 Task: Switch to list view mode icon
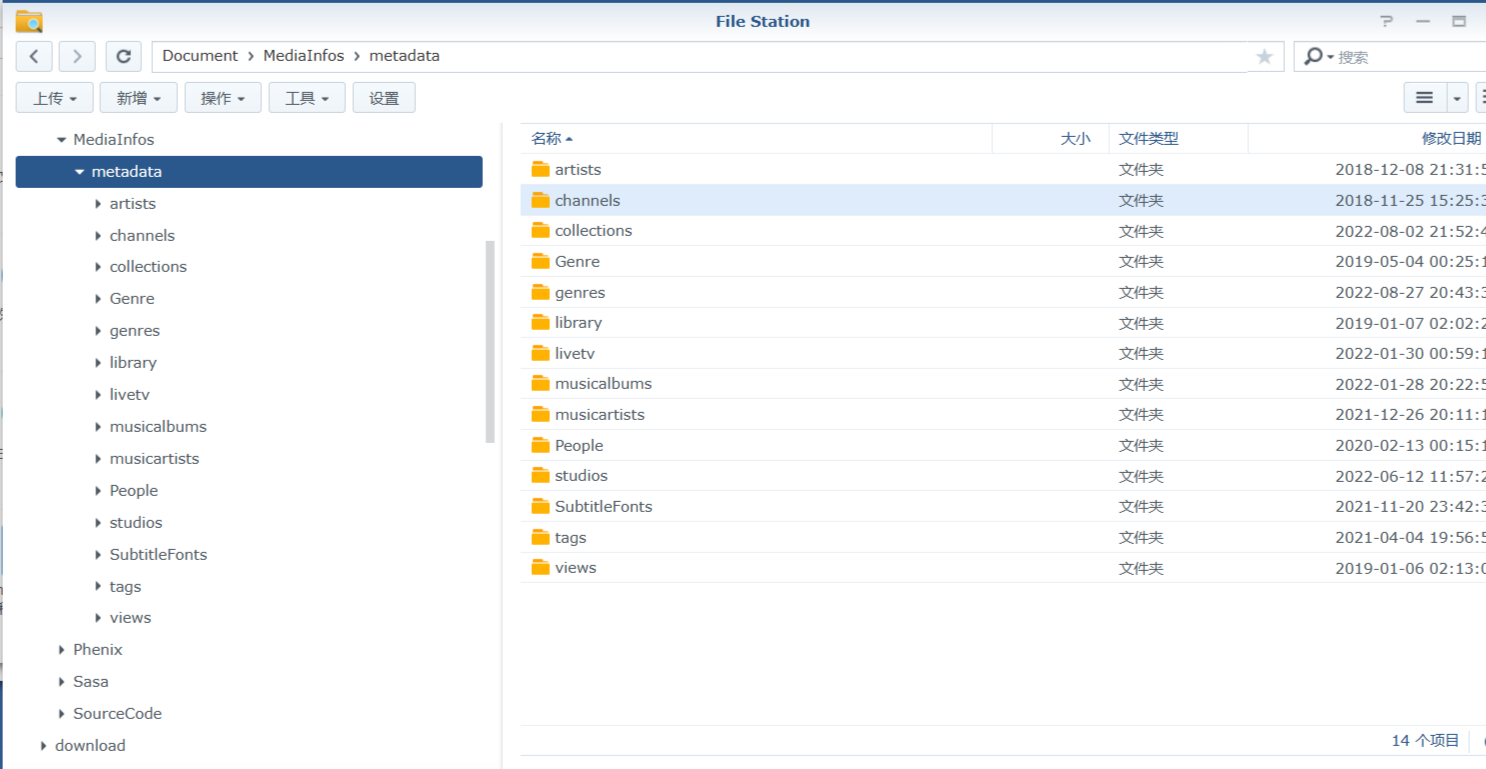pyautogui.click(x=1425, y=98)
